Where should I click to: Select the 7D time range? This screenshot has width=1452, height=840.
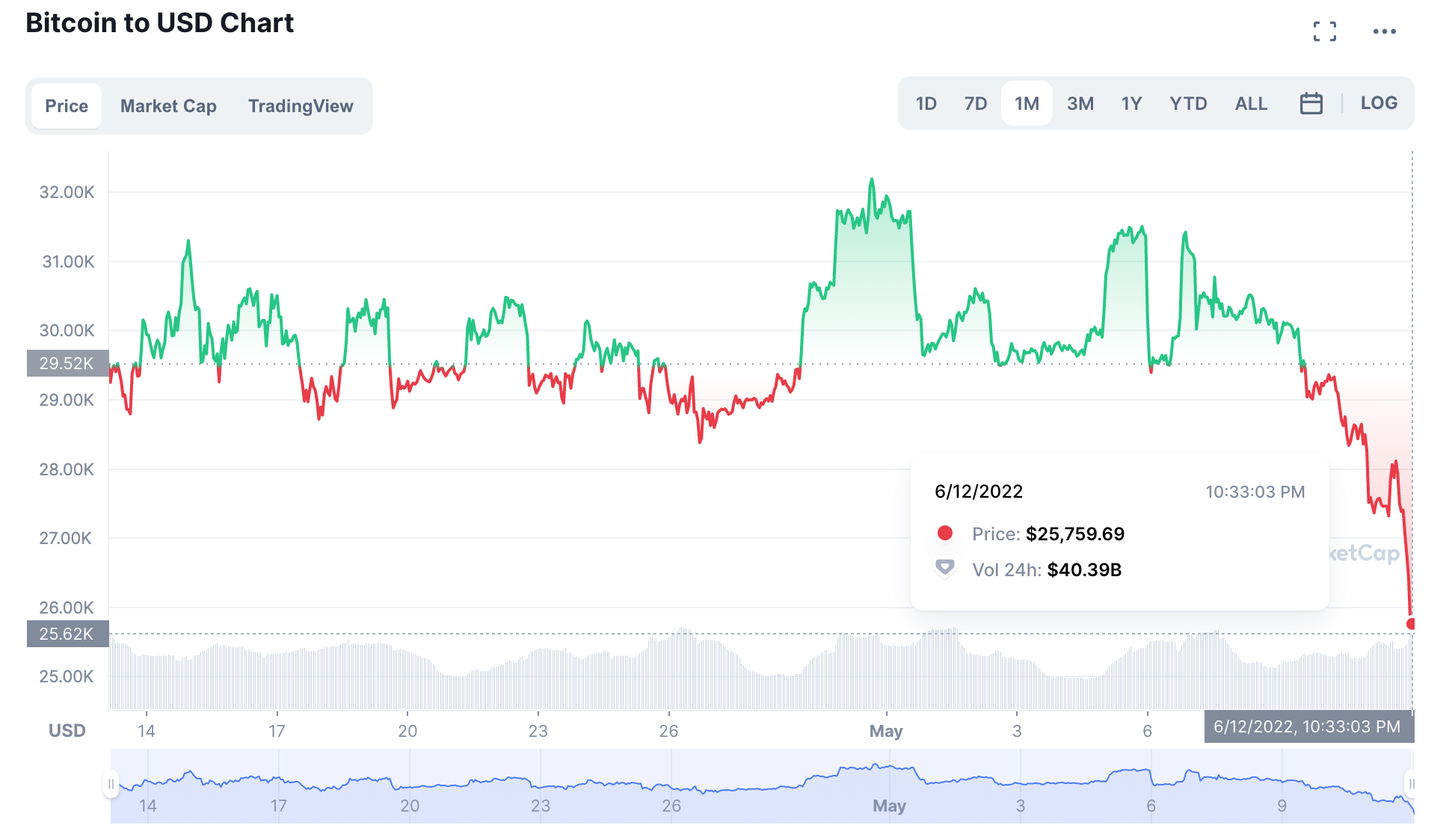tap(975, 103)
